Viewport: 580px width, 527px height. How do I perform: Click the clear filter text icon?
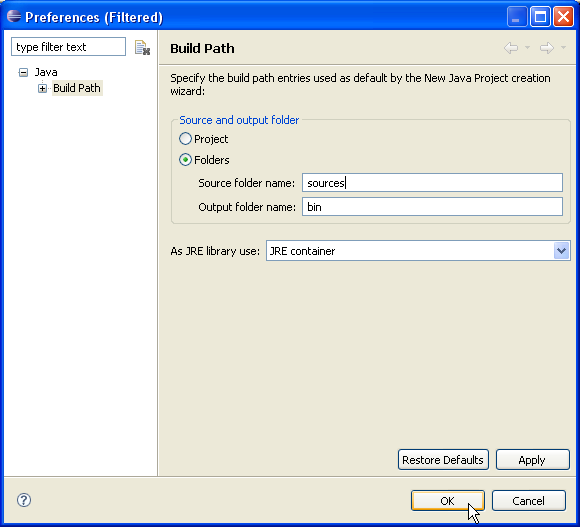point(142,48)
